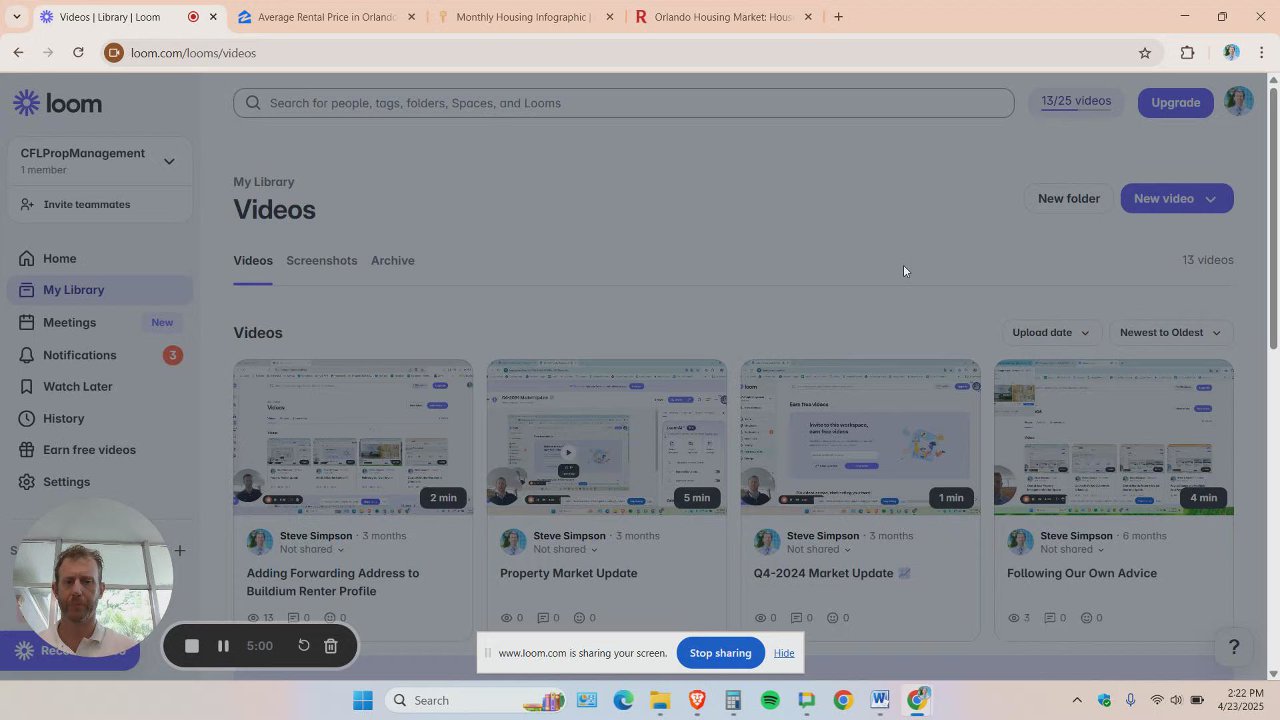This screenshot has width=1280, height=720.
Task: Expand Not shared on Following Our Own Advice
Action: (1072, 549)
